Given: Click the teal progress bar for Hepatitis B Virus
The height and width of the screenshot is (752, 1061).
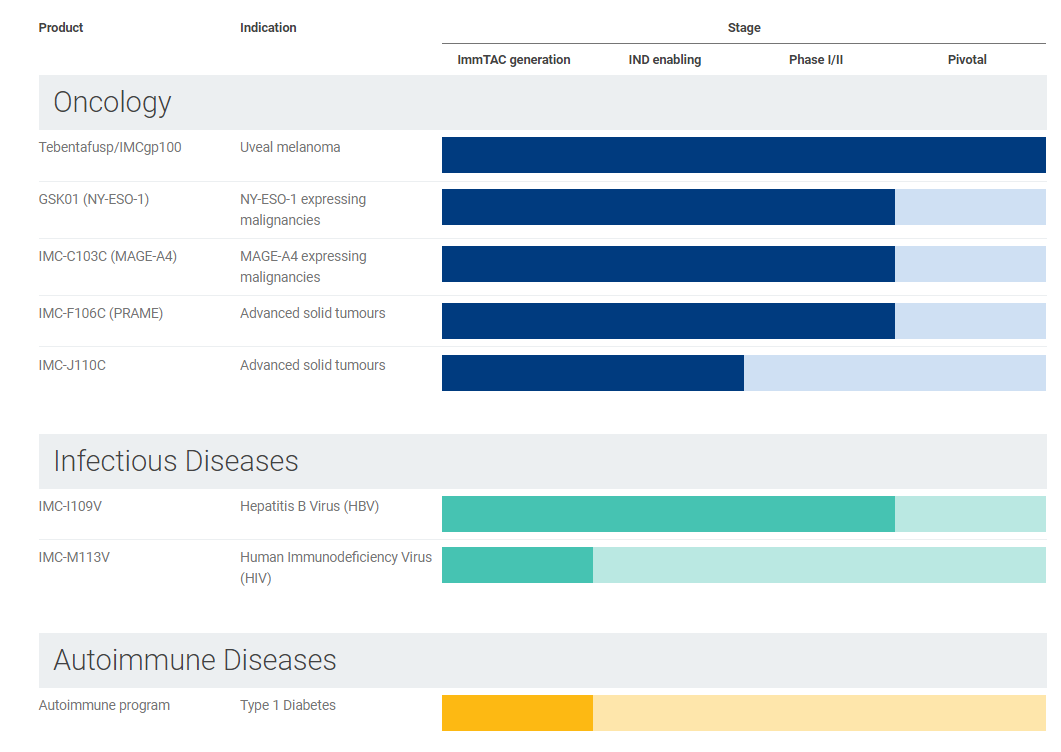Looking at the screenshot, I should pos(668,514).
